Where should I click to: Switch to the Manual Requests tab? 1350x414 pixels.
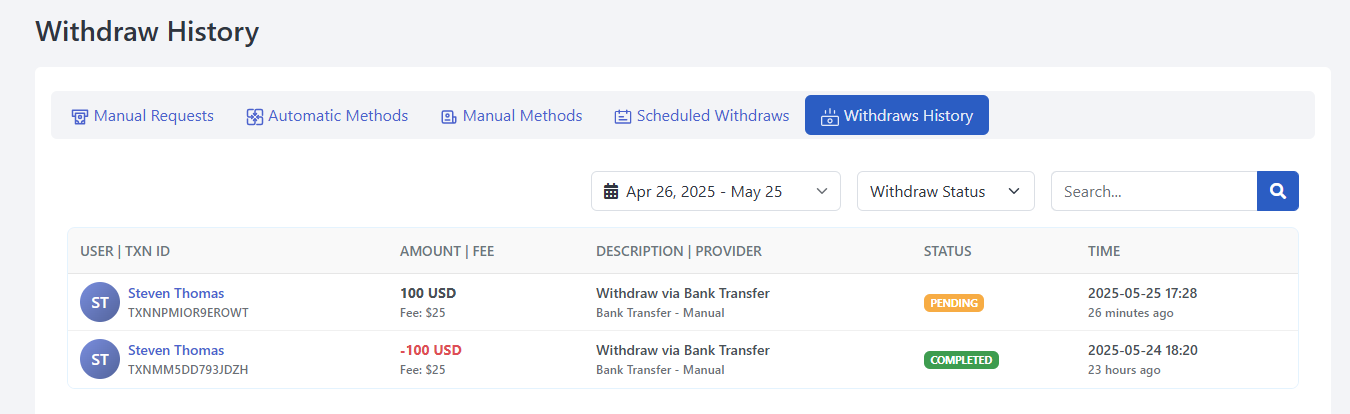click(x=153, y=116)
